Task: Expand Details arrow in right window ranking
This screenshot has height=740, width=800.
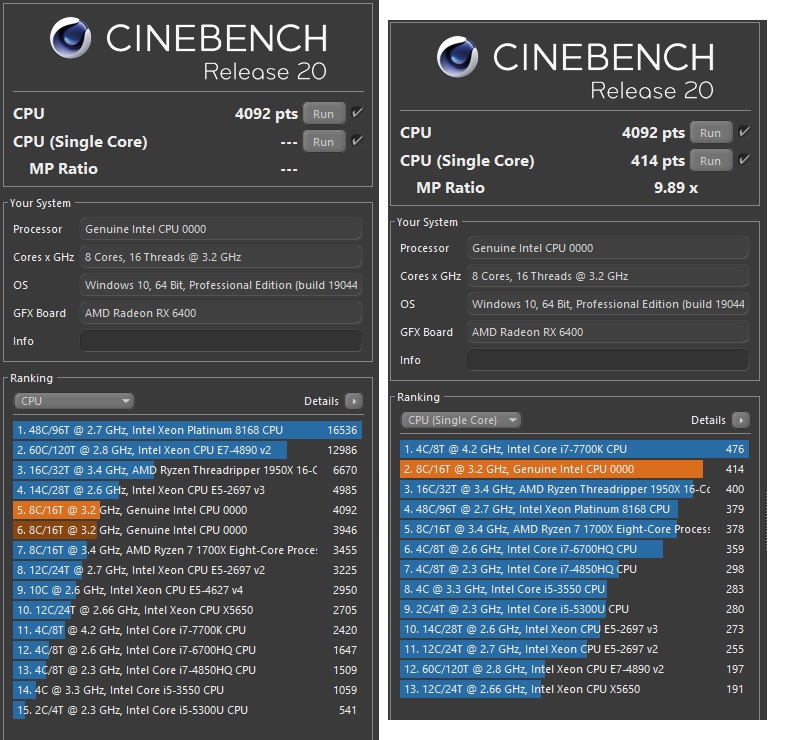Action: [740, 420]
